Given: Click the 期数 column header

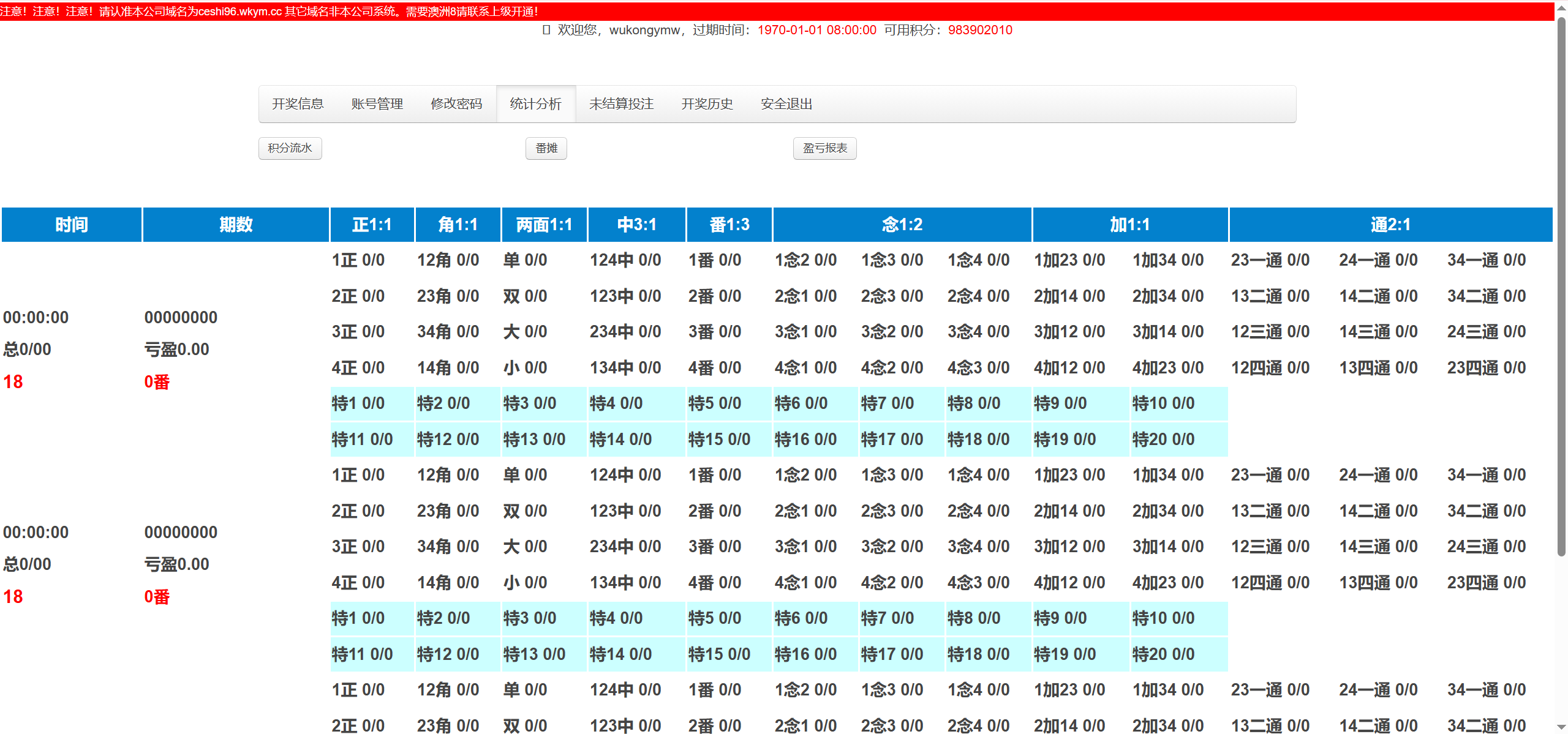Looking at the screenshot, I should pos(236,225).
